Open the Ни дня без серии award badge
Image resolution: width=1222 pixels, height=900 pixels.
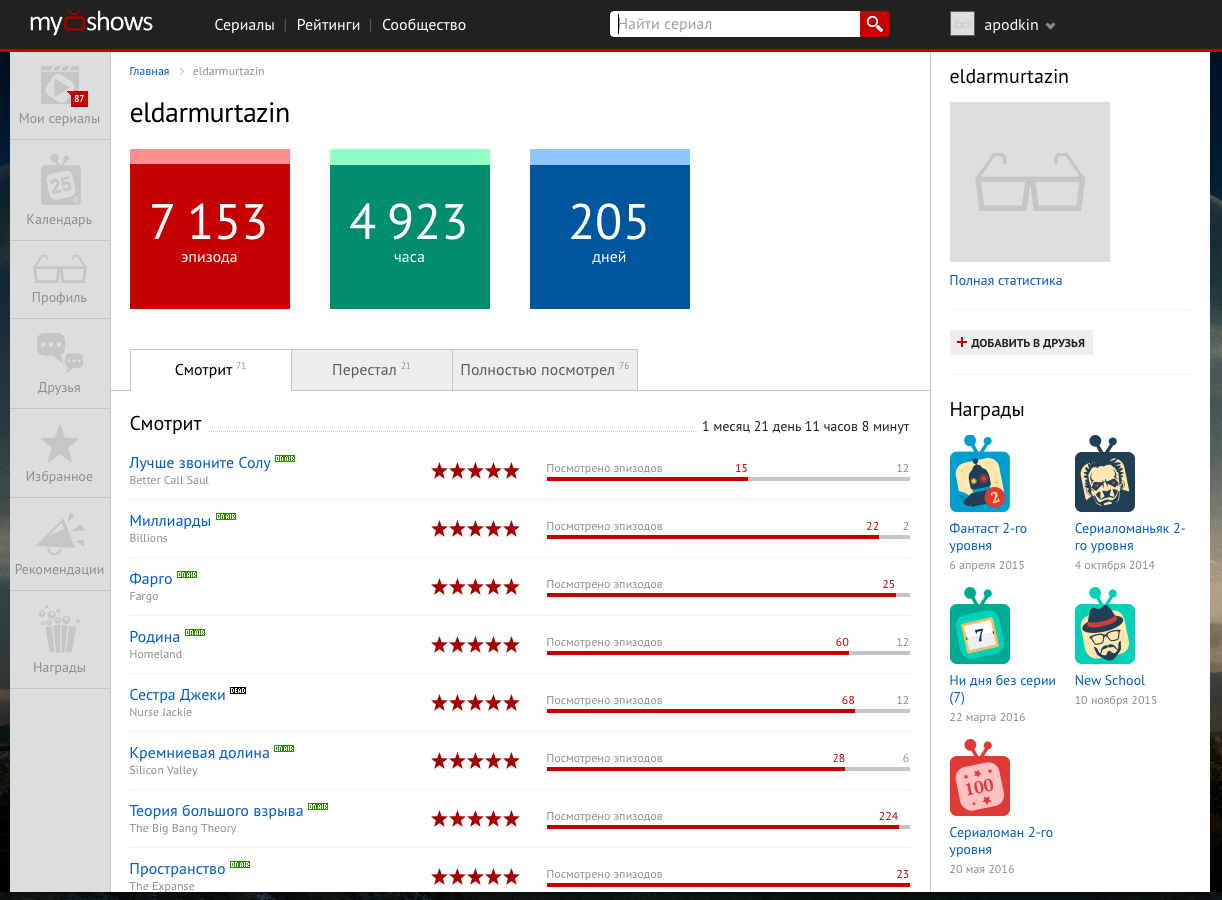click(979, 627)
